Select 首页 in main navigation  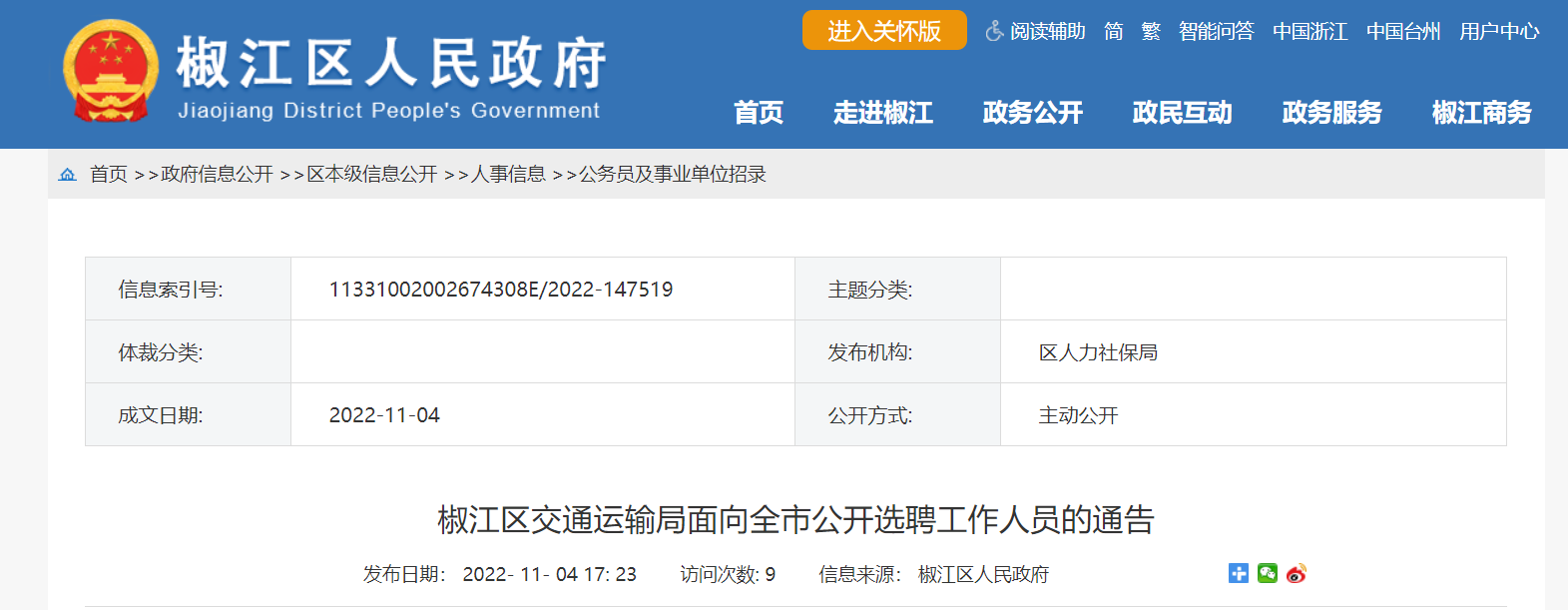pyautogui.click(x=759, y=112)
